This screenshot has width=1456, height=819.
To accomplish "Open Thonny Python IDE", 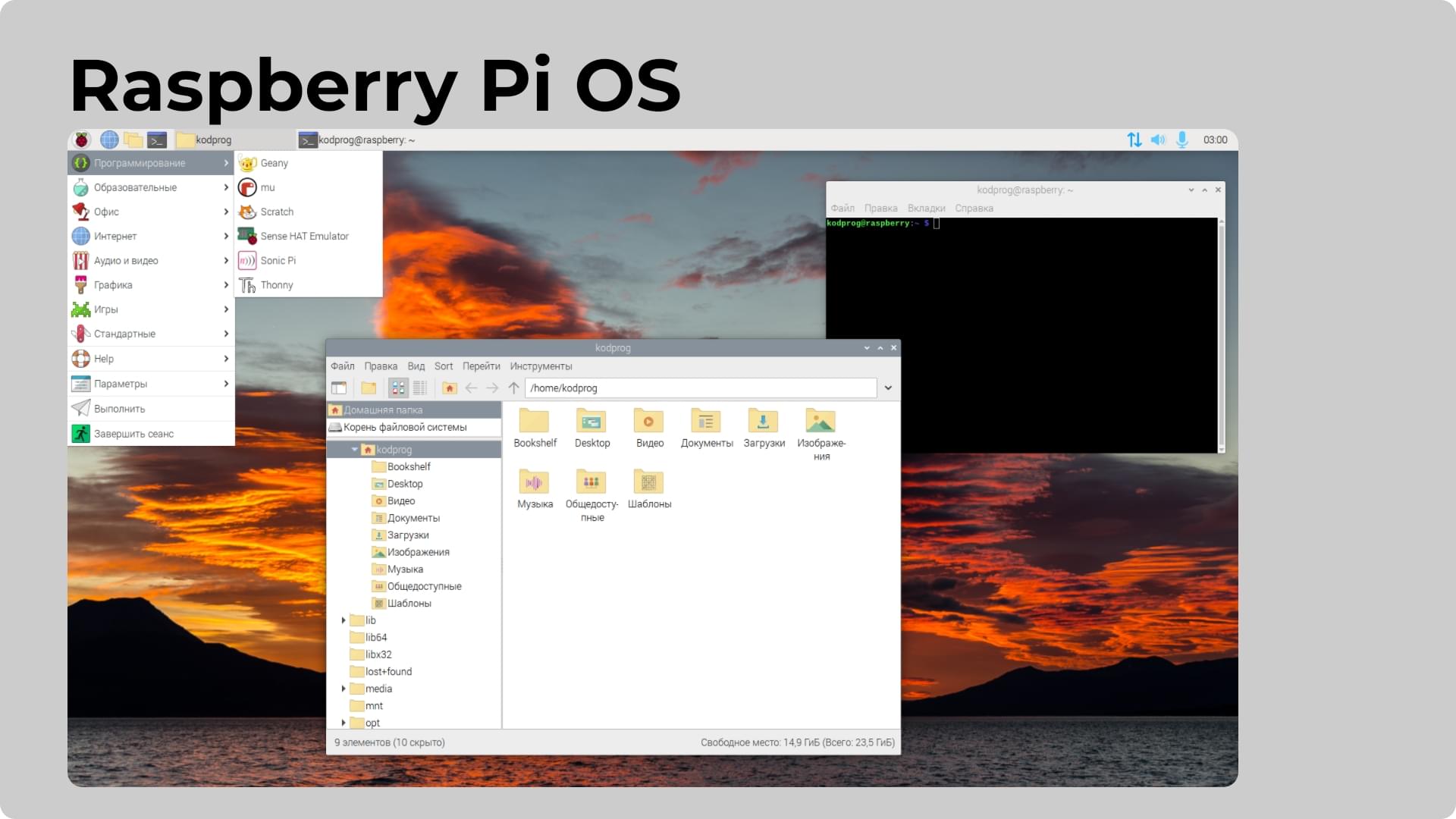I will click(x=309, y=285).
